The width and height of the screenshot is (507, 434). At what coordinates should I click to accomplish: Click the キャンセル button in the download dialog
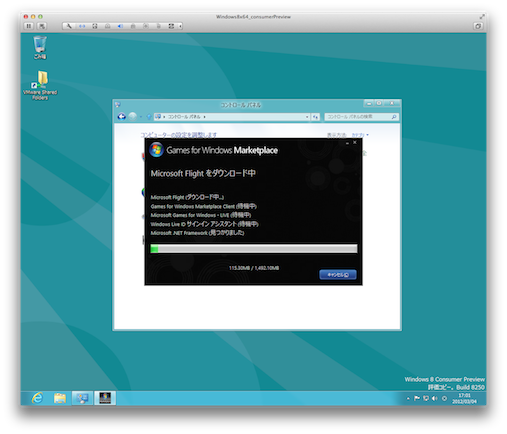338,275
